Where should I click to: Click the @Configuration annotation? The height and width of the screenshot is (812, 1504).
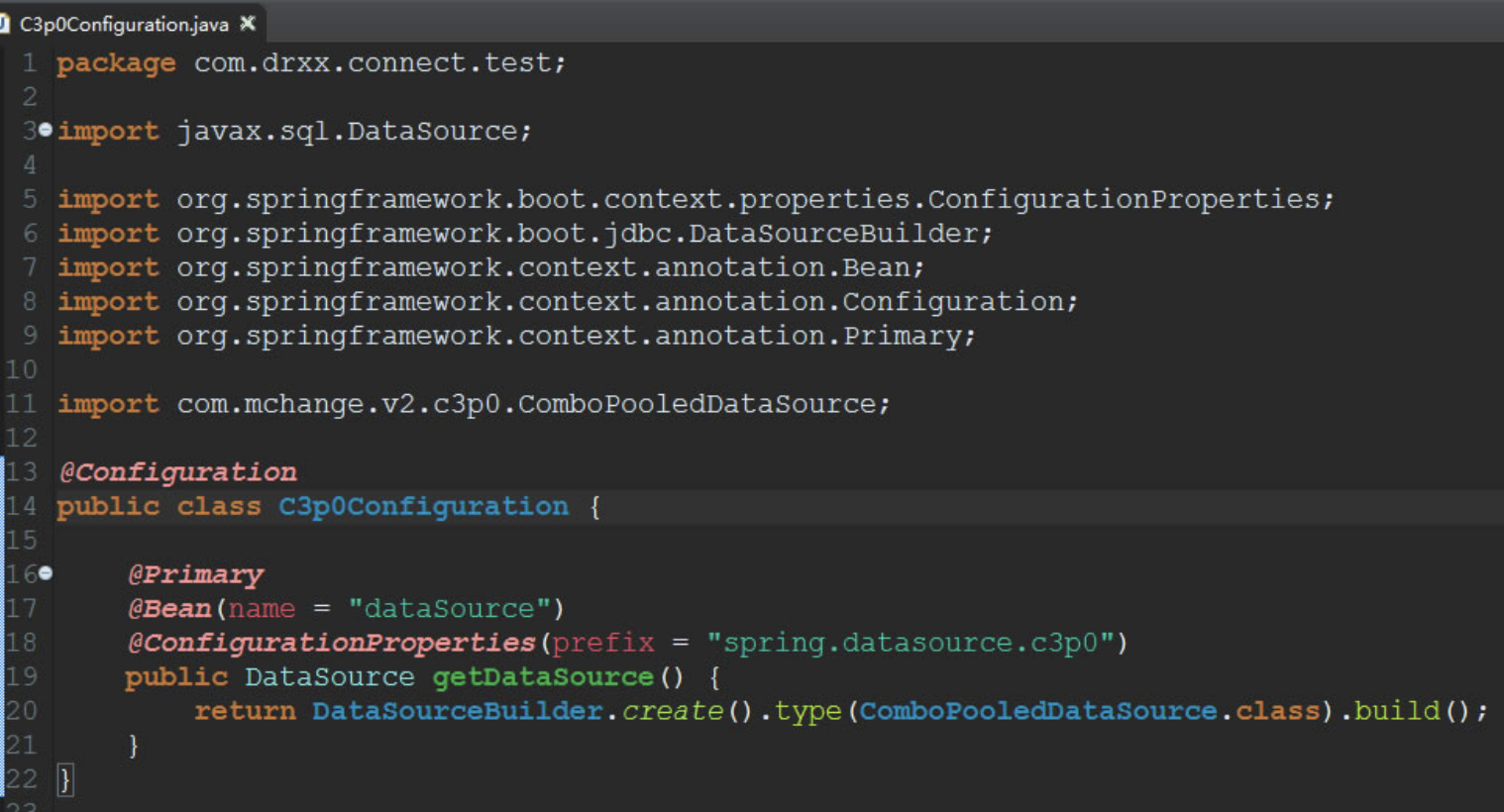click(177, 472)
